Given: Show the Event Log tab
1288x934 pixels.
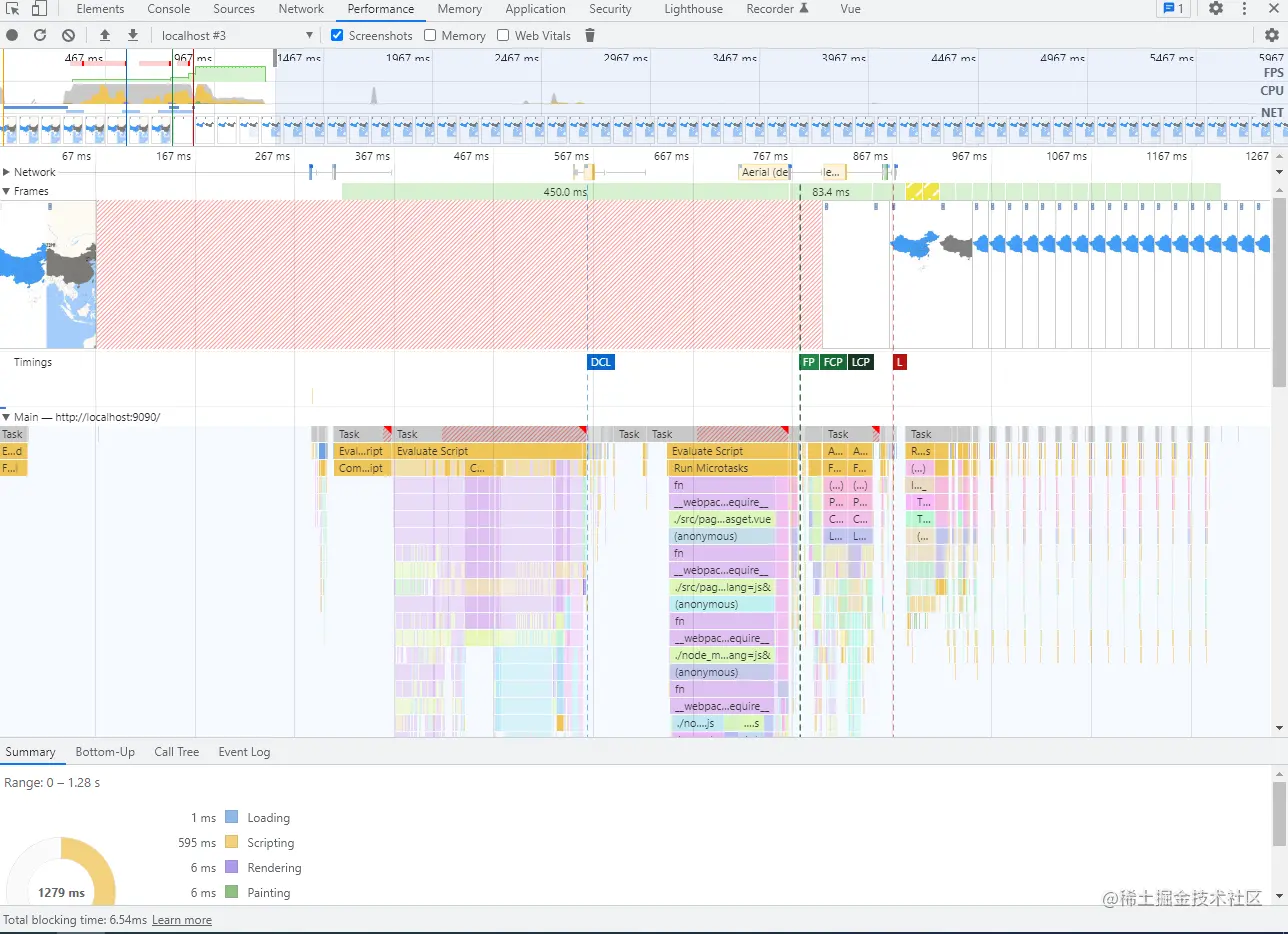Looking at the screenshot, I should [244, 752].
